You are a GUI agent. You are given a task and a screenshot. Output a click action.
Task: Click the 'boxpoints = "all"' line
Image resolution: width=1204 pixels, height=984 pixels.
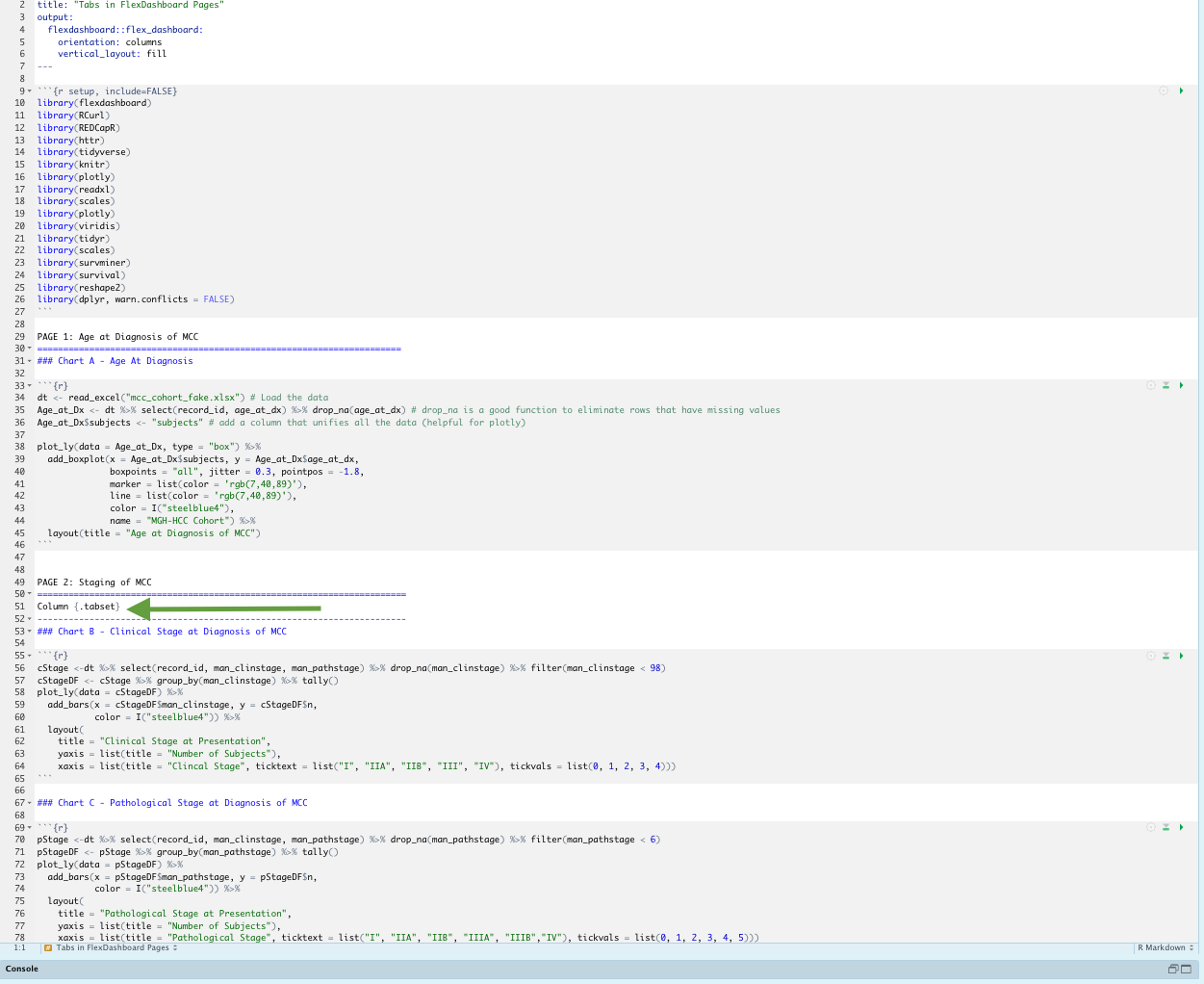click(x=236, y=472)
